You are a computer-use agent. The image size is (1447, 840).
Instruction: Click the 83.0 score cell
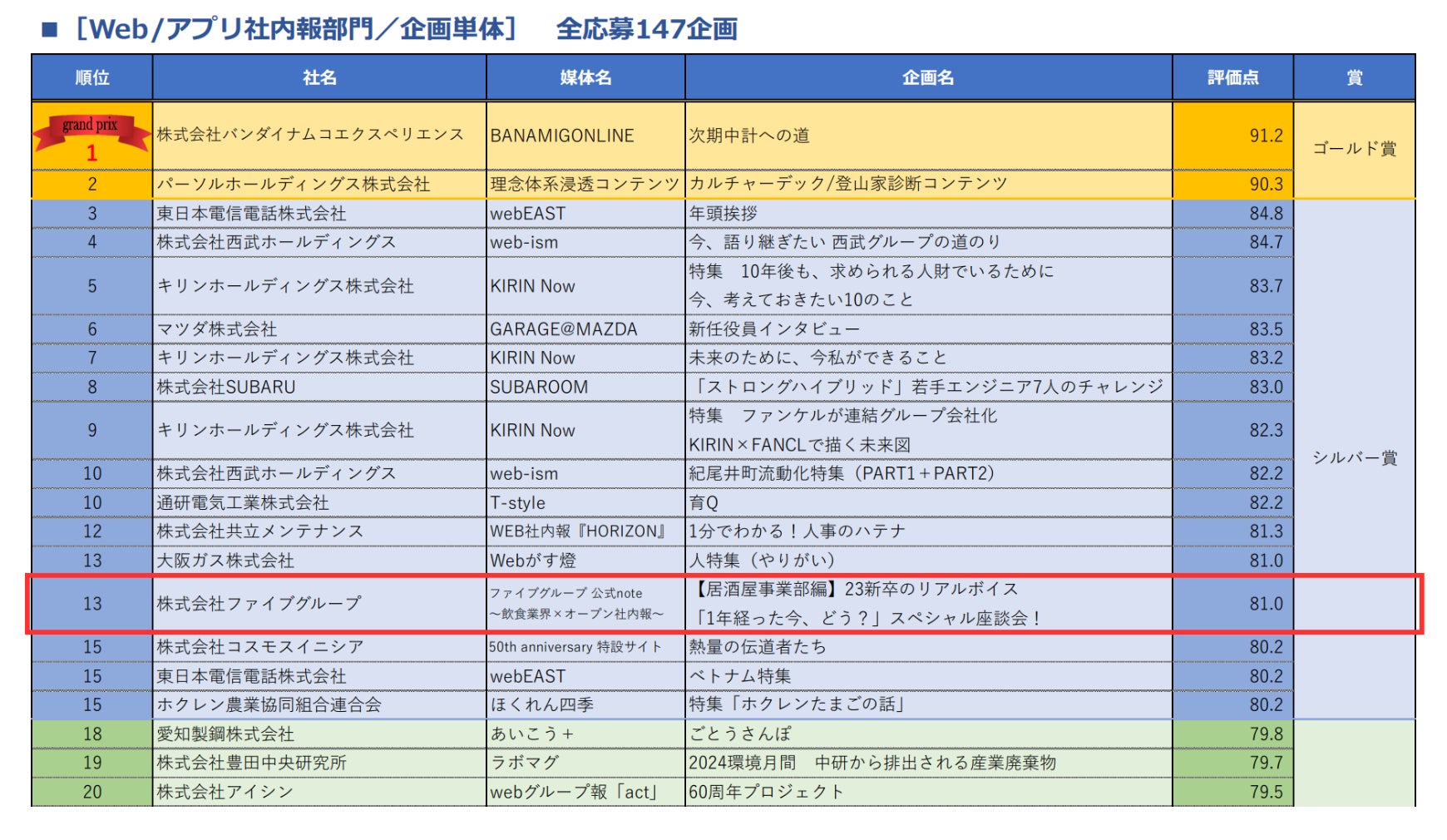[x=1232, y=387]
